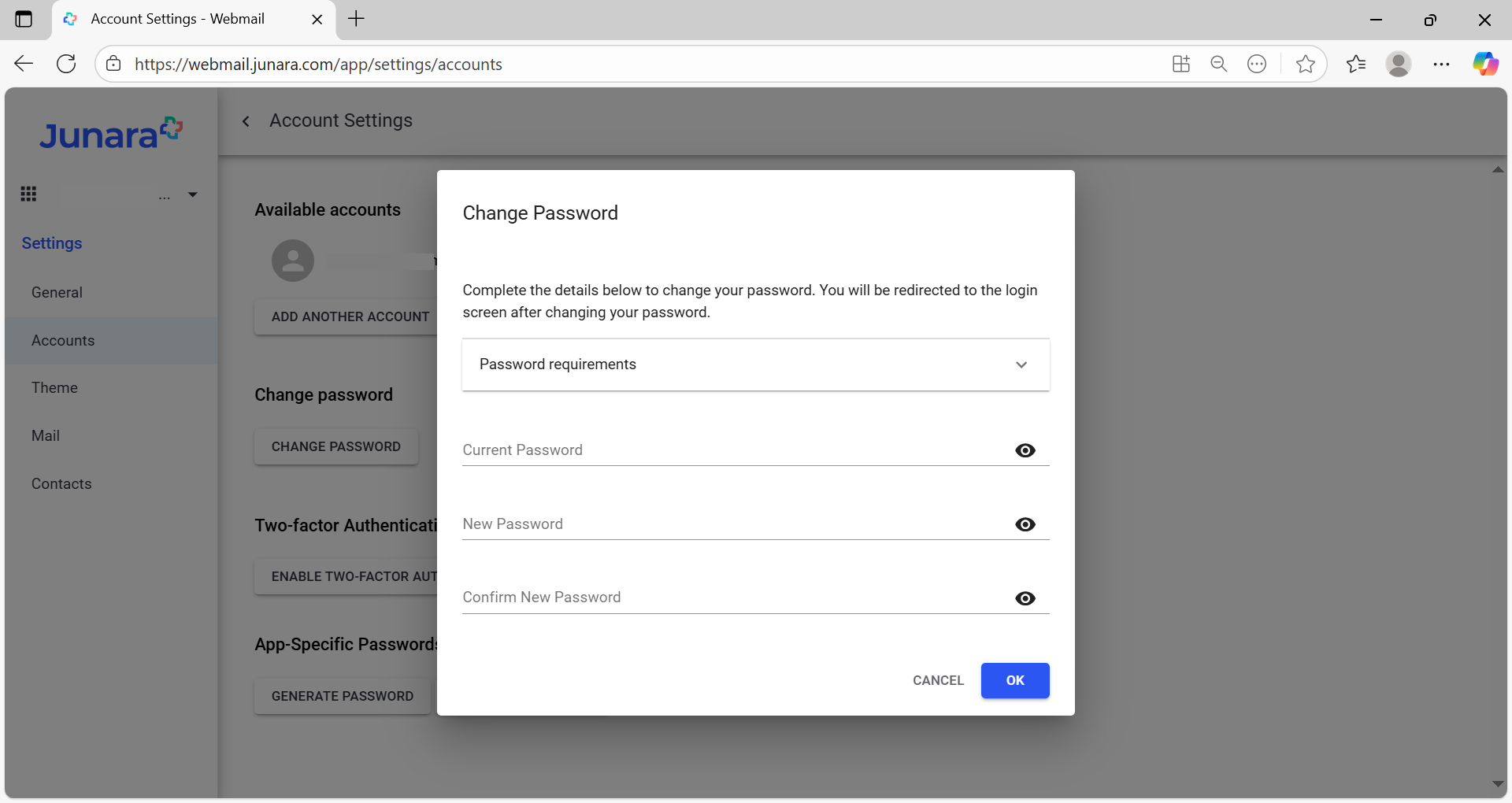The image size is (1512, 803).
Task: Click the browser Back arrow
Action: tap(24, 64)
